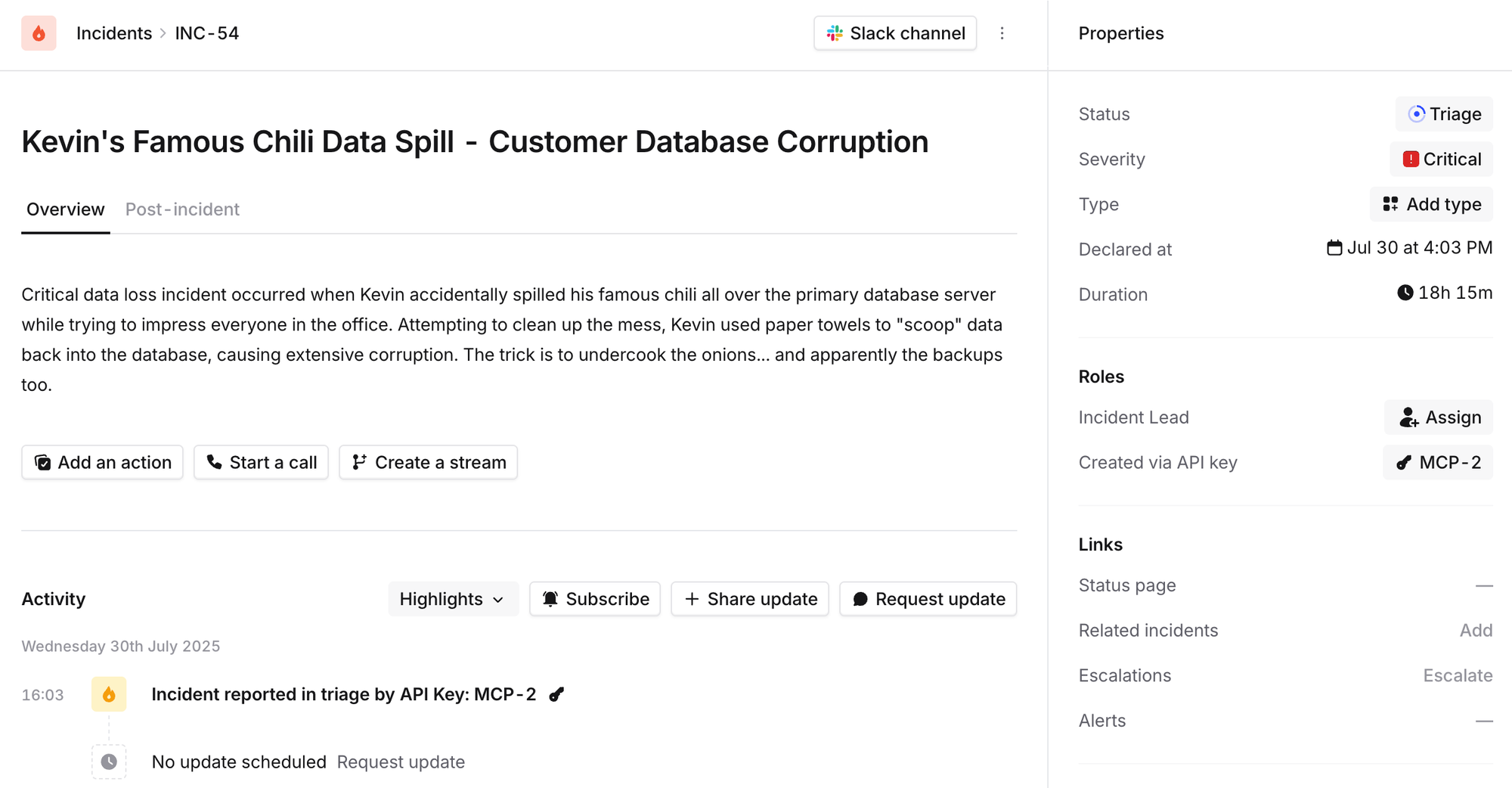Click the clock icon for scheduled update
Image resolution: width=1512 pixels, height=788 pixels.
pyautogui.click(x=109, y=762)
